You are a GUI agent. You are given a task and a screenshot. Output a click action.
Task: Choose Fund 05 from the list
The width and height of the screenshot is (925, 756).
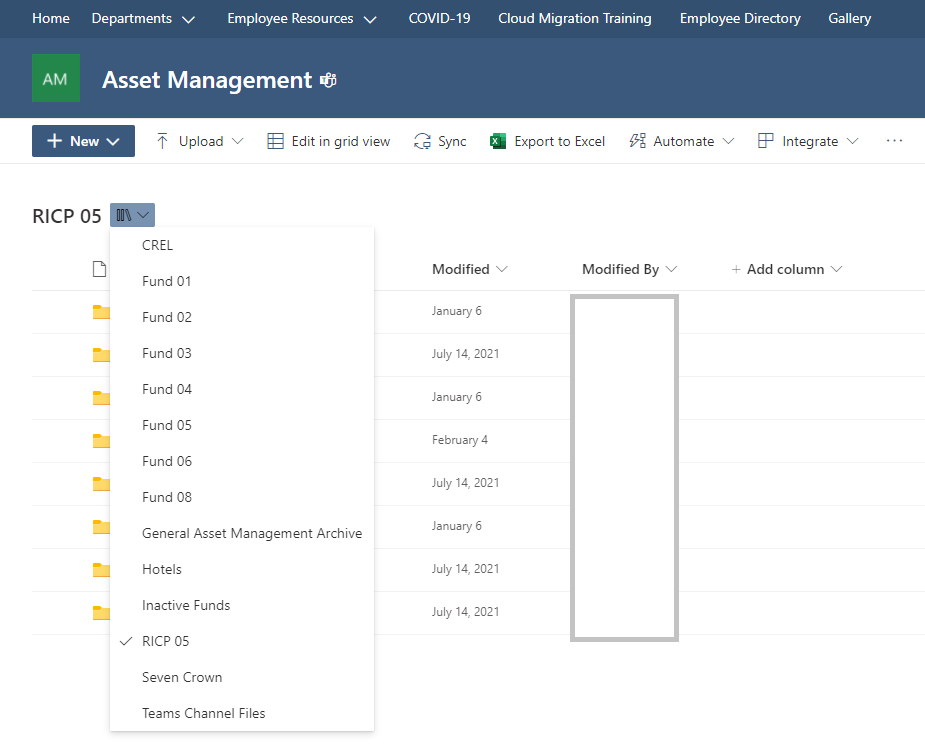click(x=242, y=425)
